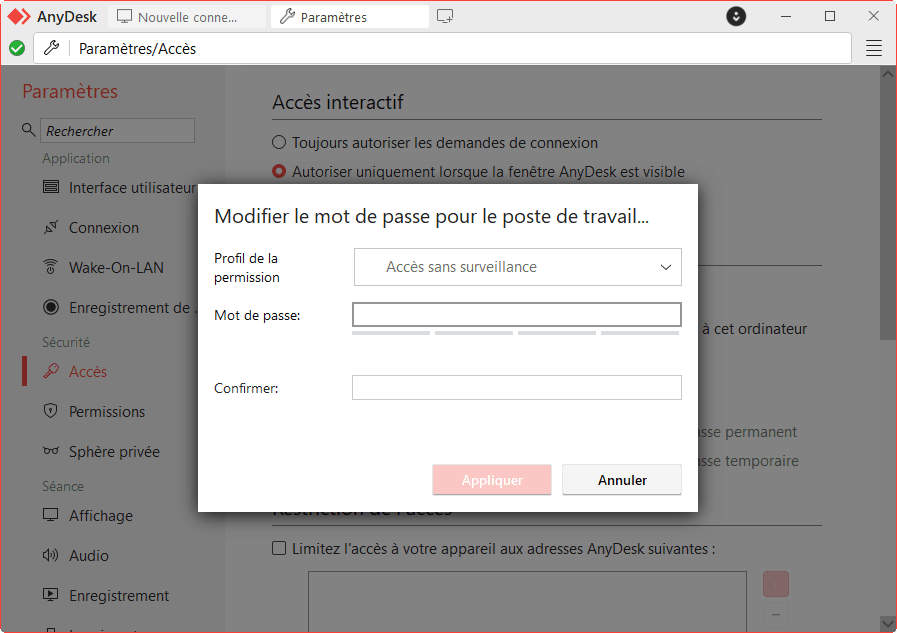The image size is (897, 633).
Task: Open the Profil de la permission dropdown
Action: (x=517, y=267)
